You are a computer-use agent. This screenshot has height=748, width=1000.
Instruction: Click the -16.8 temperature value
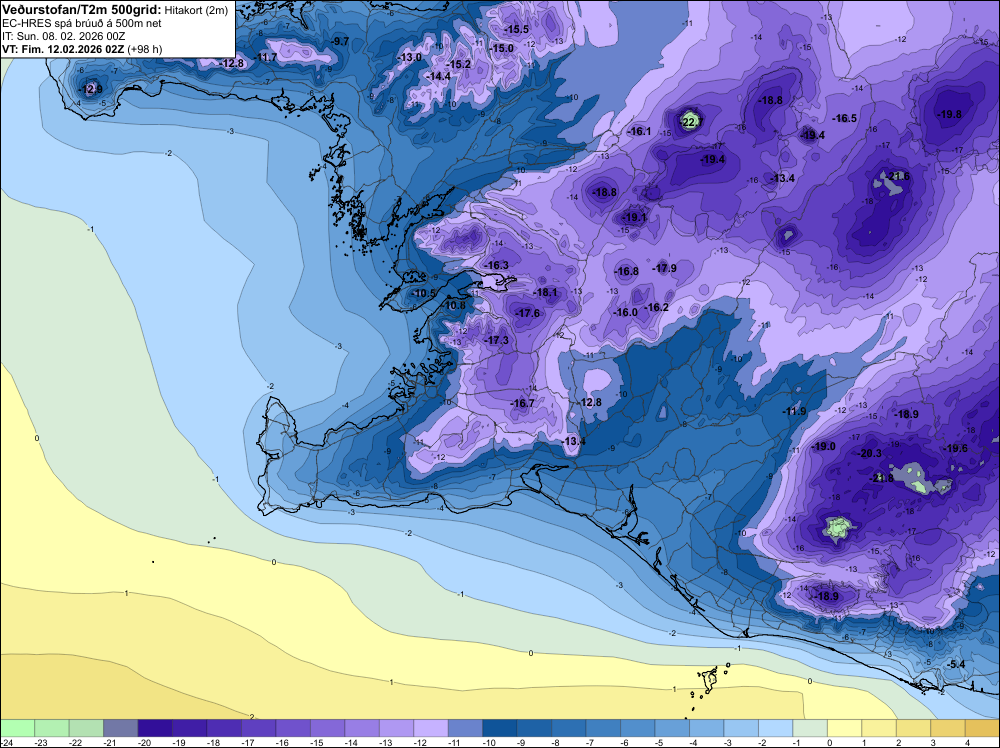click(x=626, y=272)
